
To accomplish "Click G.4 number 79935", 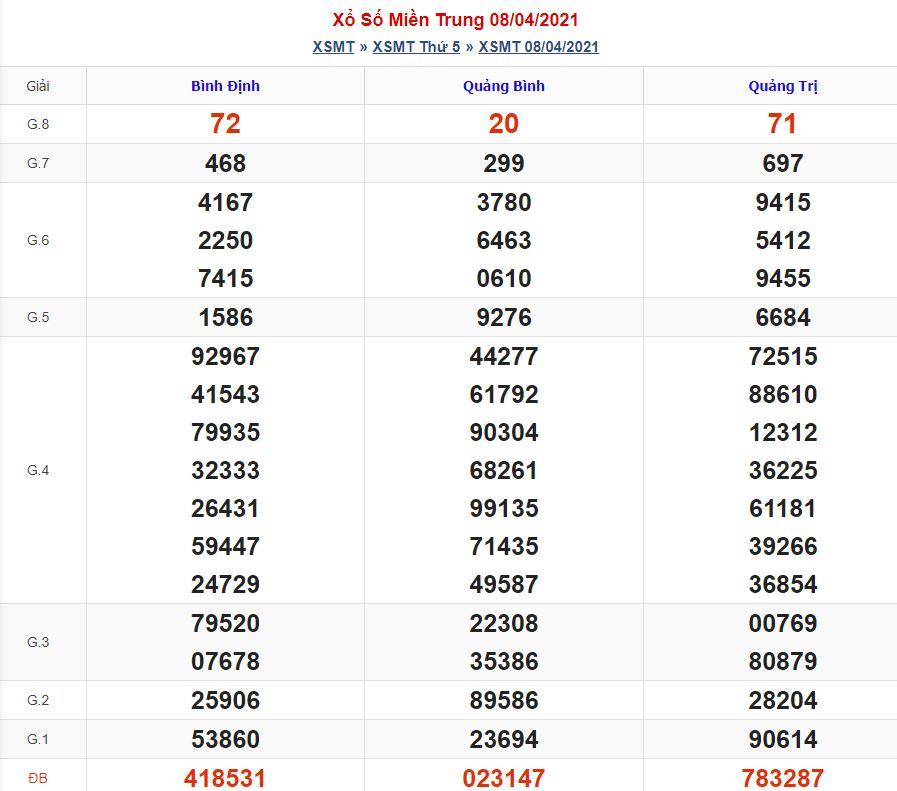I will pyautogui.click(x=225, y=432).
